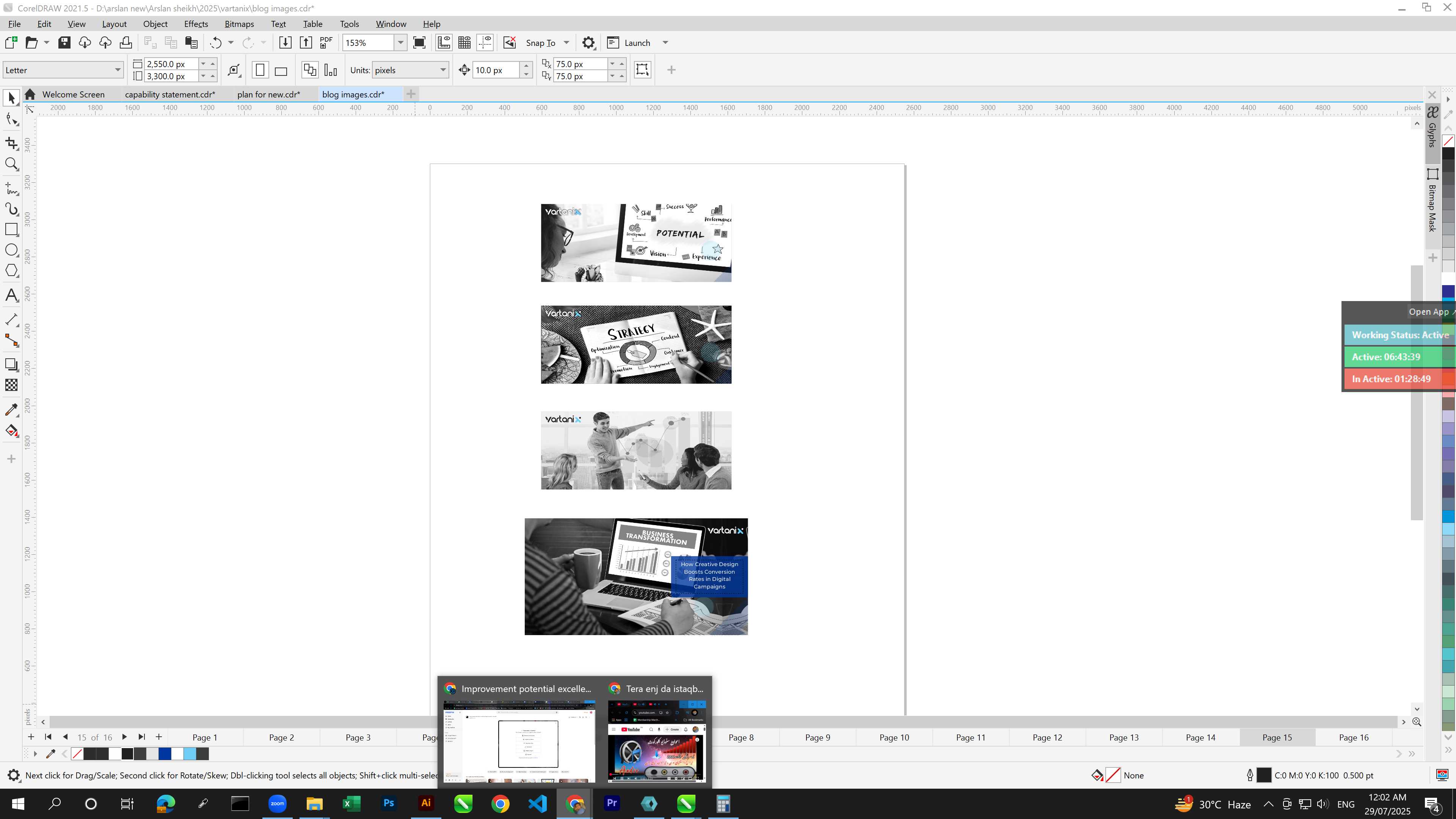Toggle Show rulers

[x=444, y=42]
